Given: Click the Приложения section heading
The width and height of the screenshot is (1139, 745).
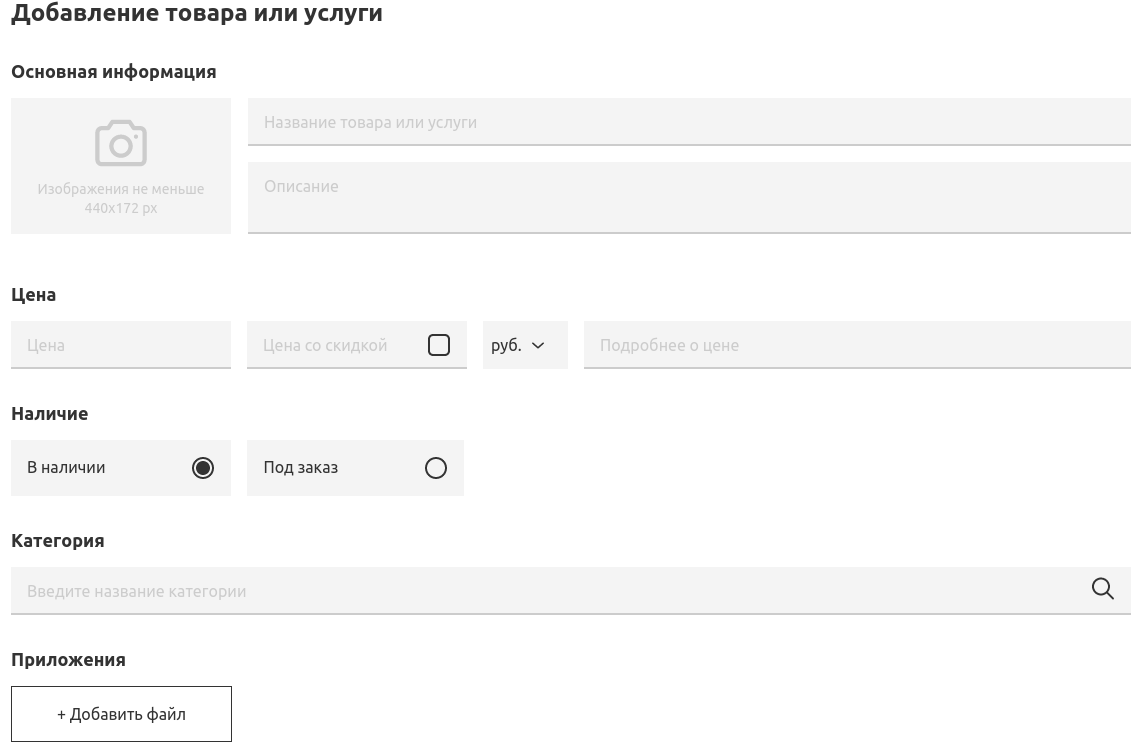Looking at the screenshot, I should (x=68, y=660).
